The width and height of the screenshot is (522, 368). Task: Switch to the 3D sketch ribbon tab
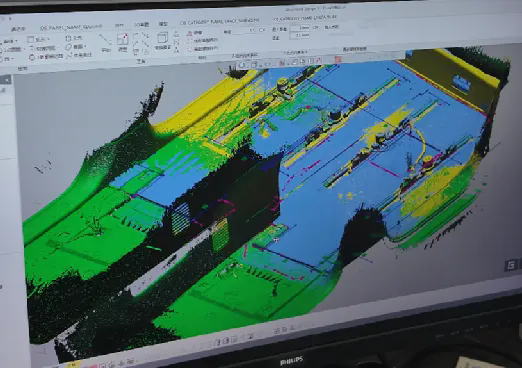pyautogui.click(x=141, y=25)
